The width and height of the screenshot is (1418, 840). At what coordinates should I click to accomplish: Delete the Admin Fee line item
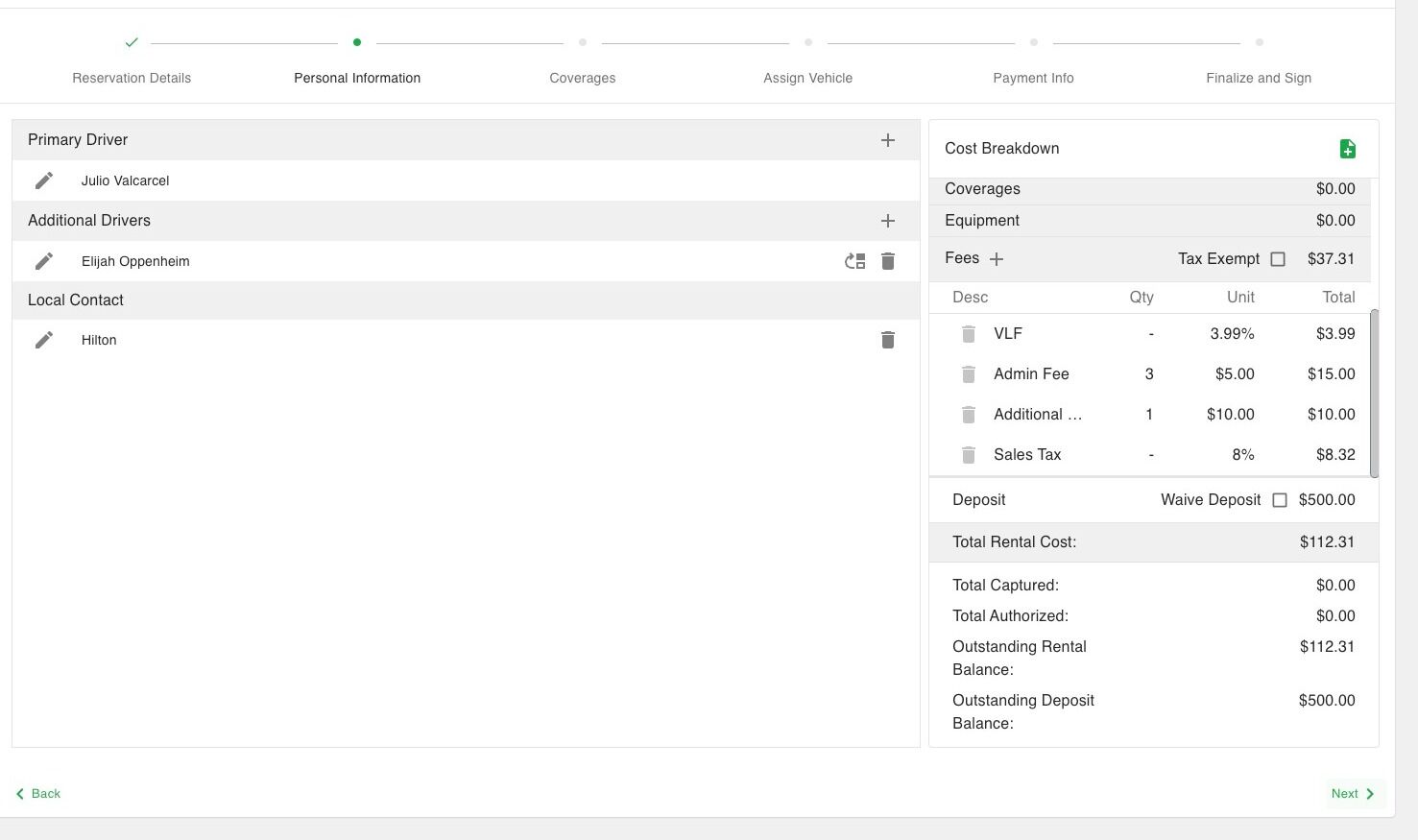point(968,373)
